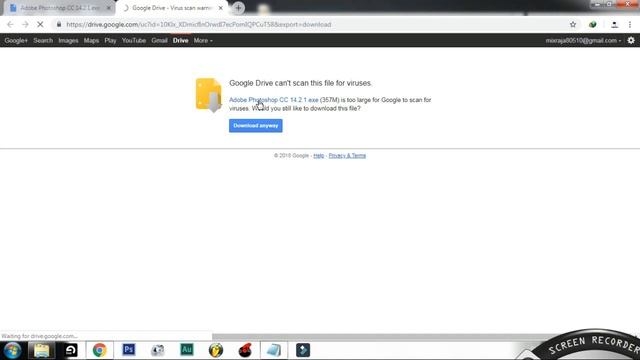The height and width of the screenshot is (360, 640).
Task: Open the black-and-white G taskbar app
Action: coord(71,350)
